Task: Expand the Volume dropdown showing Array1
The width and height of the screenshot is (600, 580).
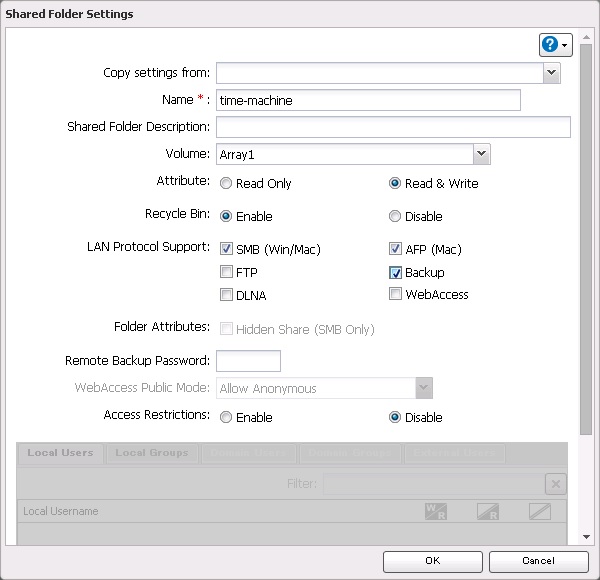Action: (481, 154)
